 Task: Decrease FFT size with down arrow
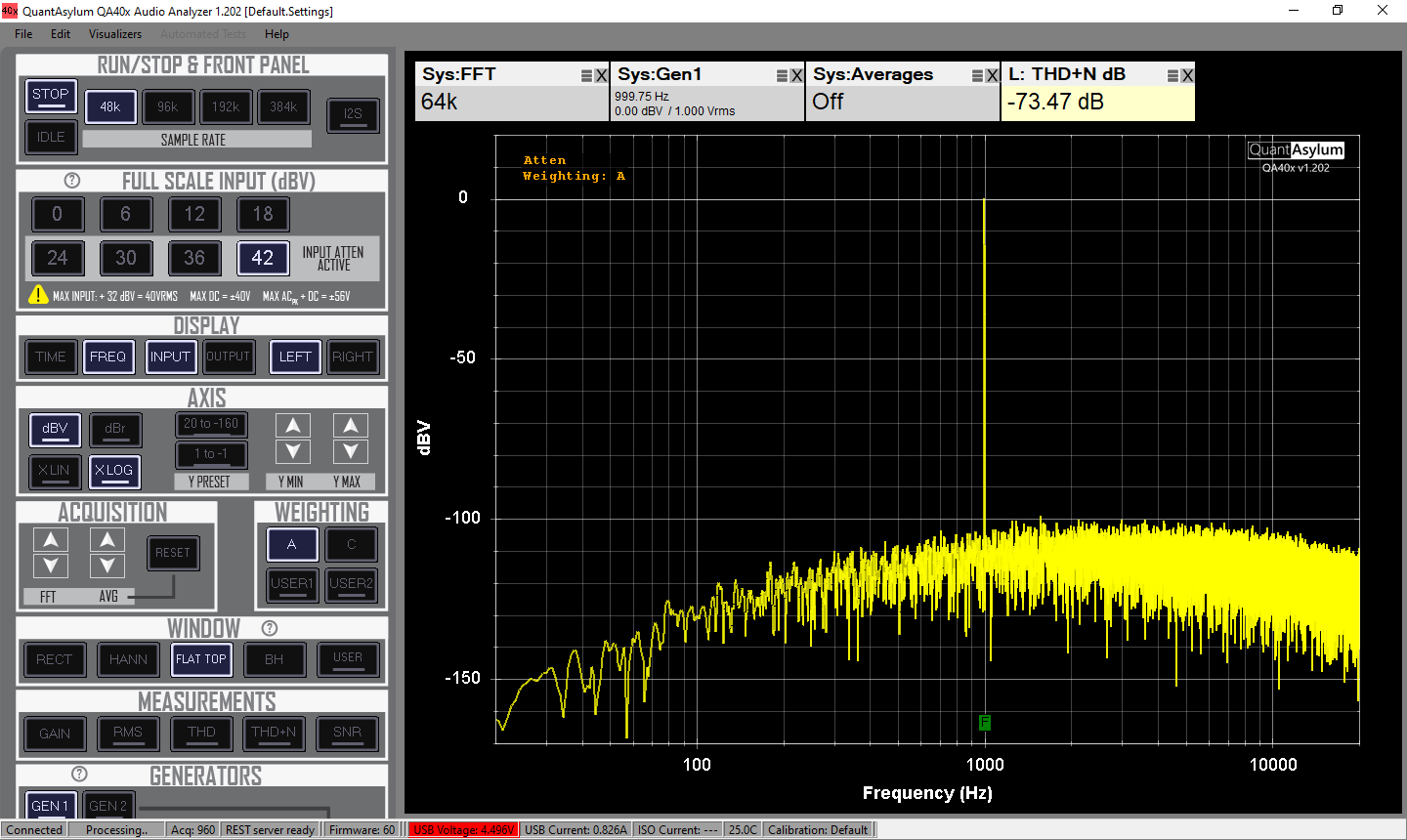pyautogui.click(x=51, y=566)
